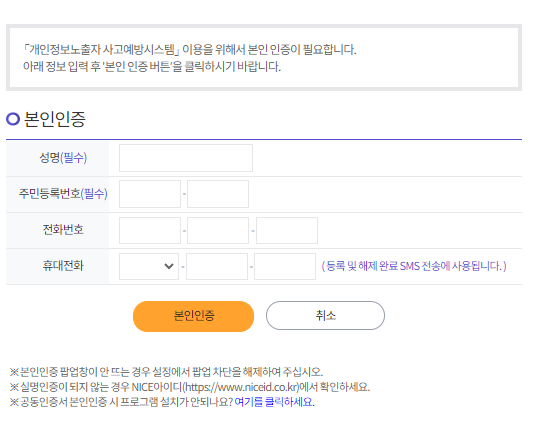Click the 전화번호 row label

point(63,229)
